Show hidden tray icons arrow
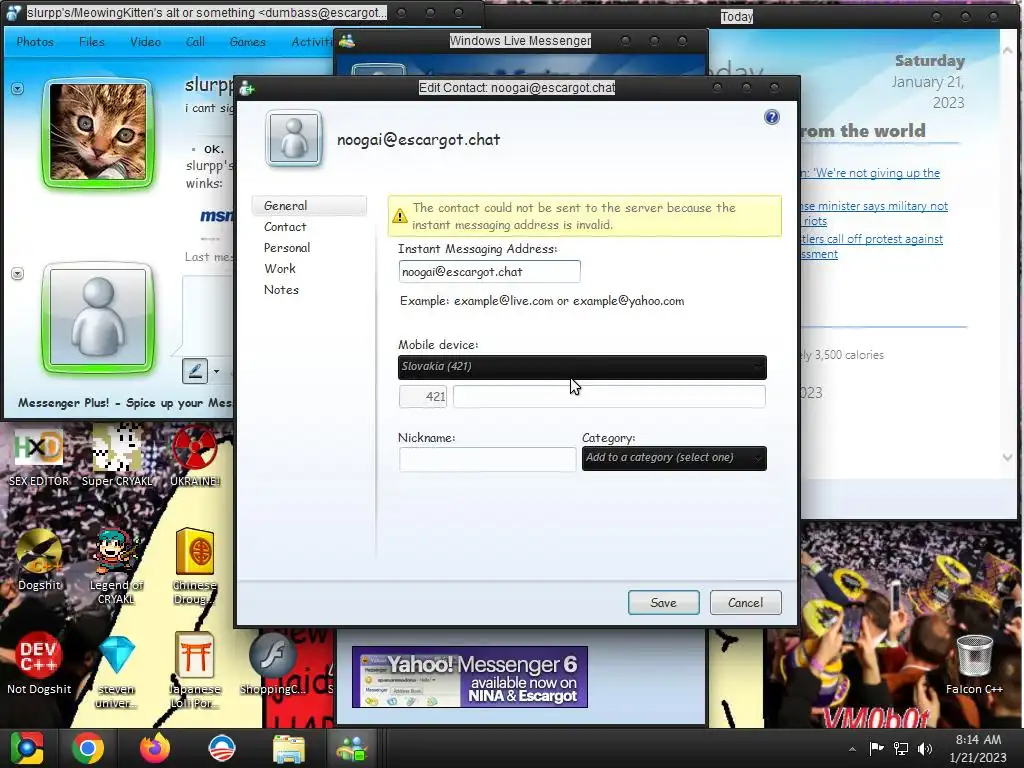This screenshot has height=768, width=1024. click(852, 749)
